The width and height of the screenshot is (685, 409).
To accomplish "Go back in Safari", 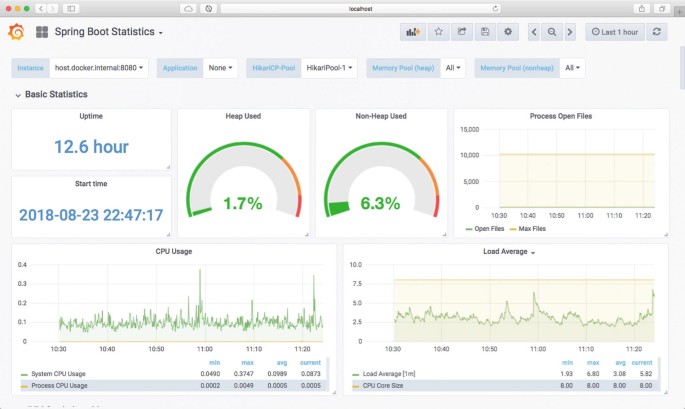I will coord(41,8).
